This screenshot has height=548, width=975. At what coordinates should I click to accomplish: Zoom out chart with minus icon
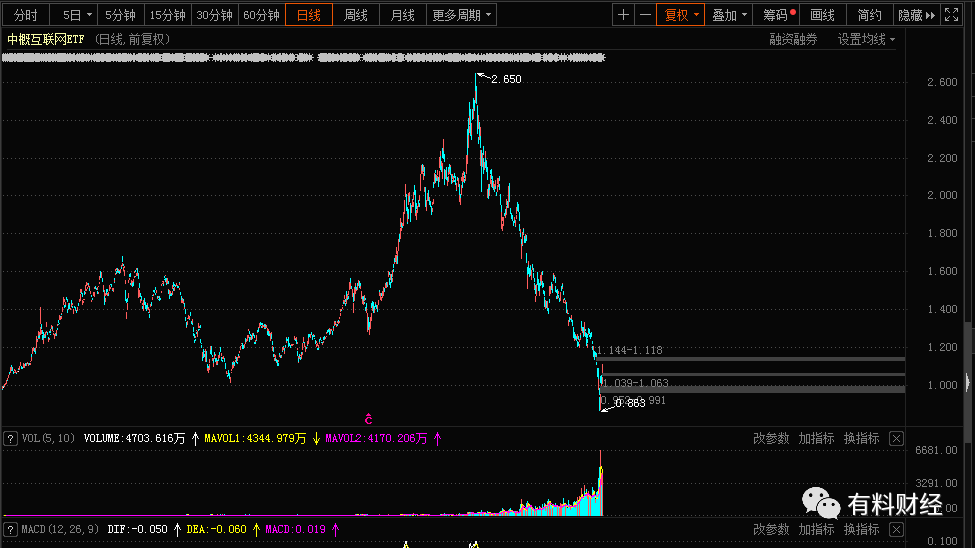click(x=645, y=15)
